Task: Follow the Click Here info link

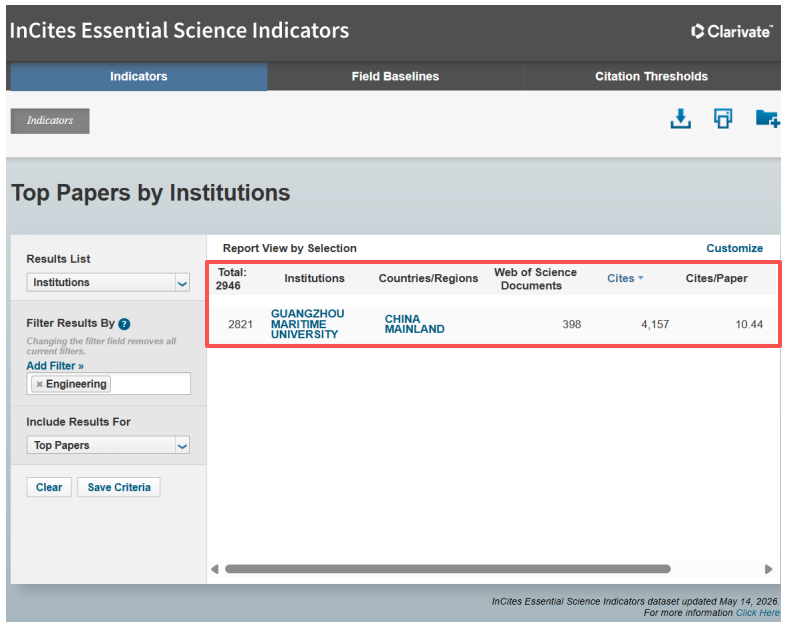Action: [x=757, y=613]
